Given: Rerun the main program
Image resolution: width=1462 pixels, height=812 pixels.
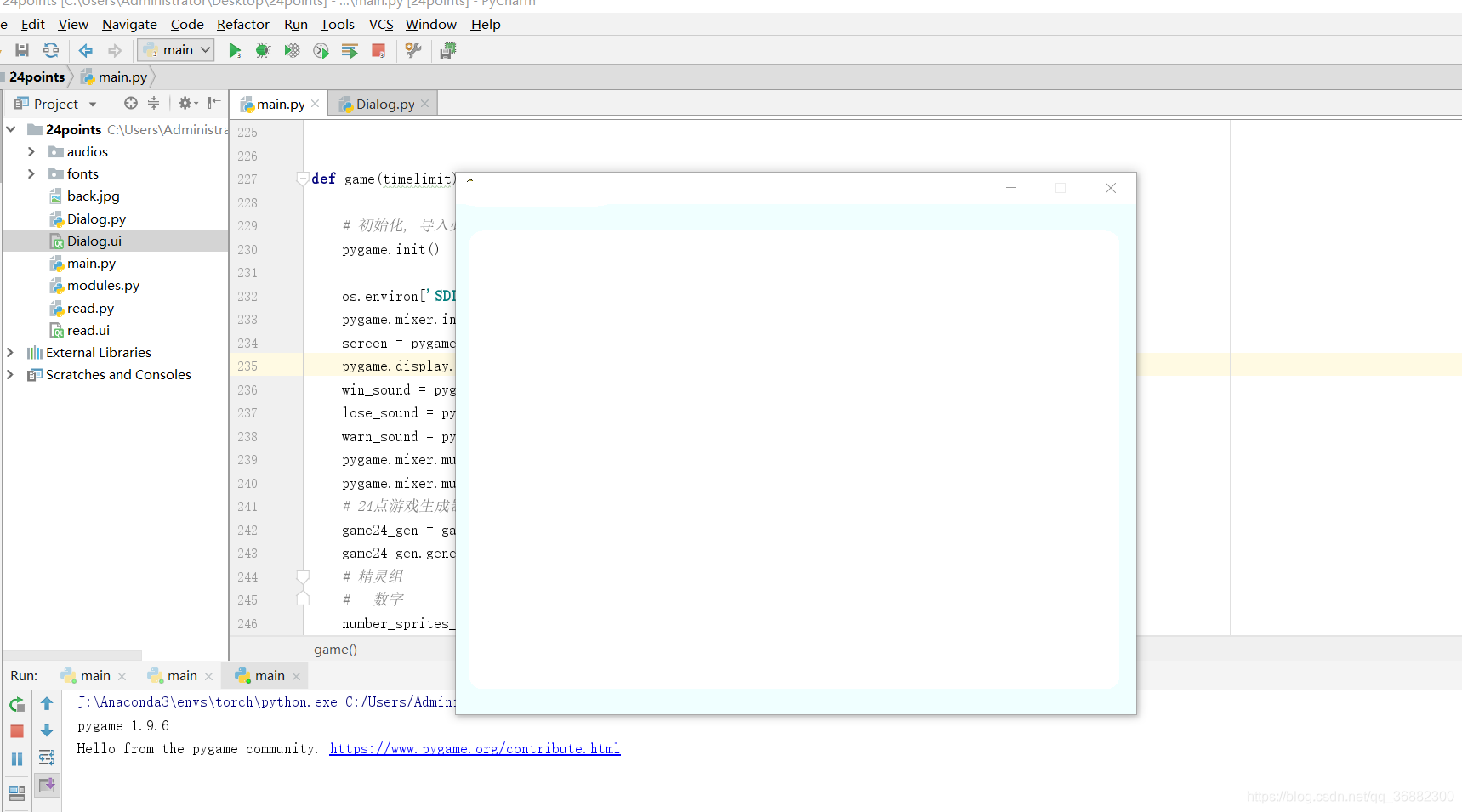Looking at the screenshot, I should coord(16,704).
